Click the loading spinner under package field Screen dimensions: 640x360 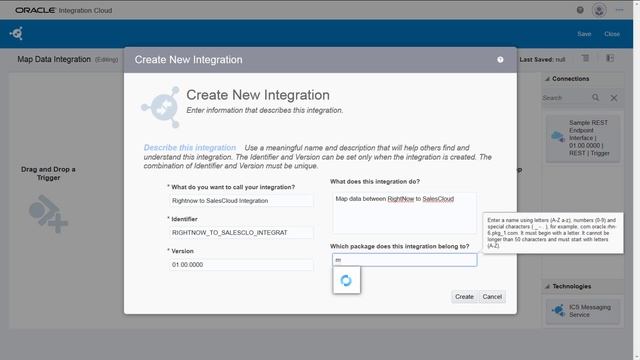click(x=346, y=280)
